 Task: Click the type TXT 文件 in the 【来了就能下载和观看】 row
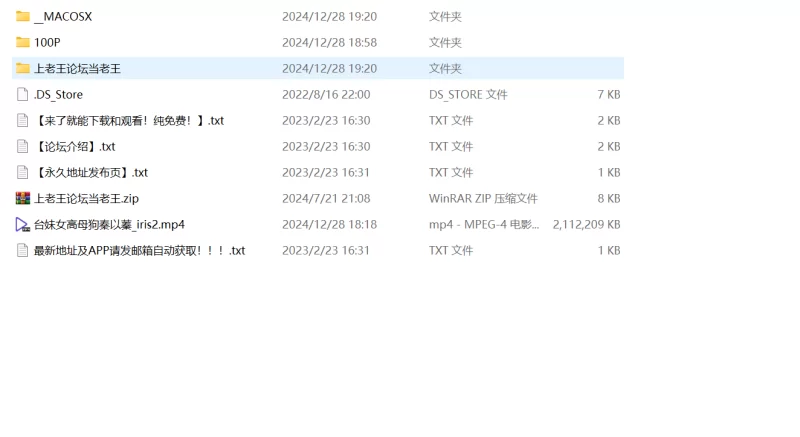point(451,120)
